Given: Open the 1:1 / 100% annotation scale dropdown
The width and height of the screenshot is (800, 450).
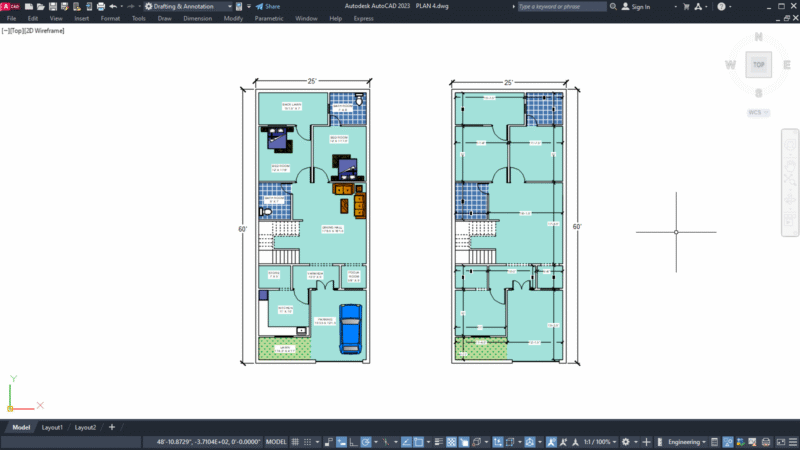Looking at the screenshot, I should click(x=599, y=442).
